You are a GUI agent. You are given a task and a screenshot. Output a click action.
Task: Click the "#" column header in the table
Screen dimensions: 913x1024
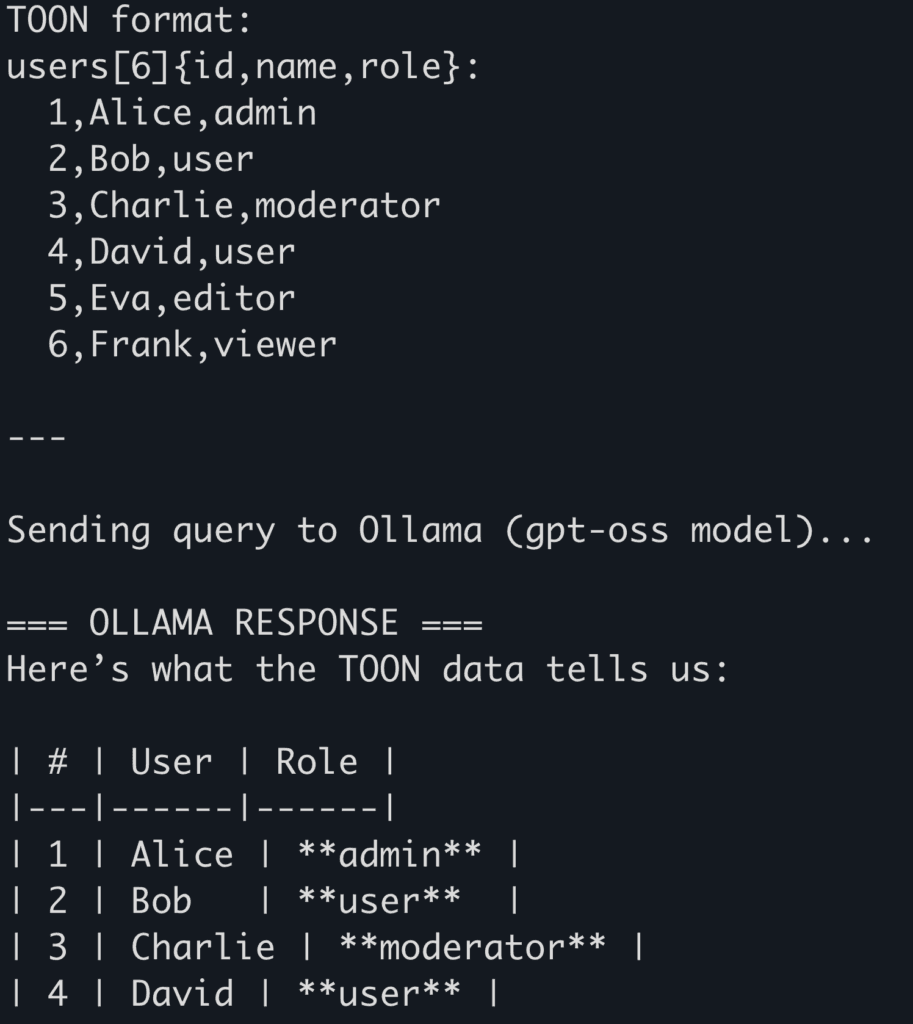58,762
